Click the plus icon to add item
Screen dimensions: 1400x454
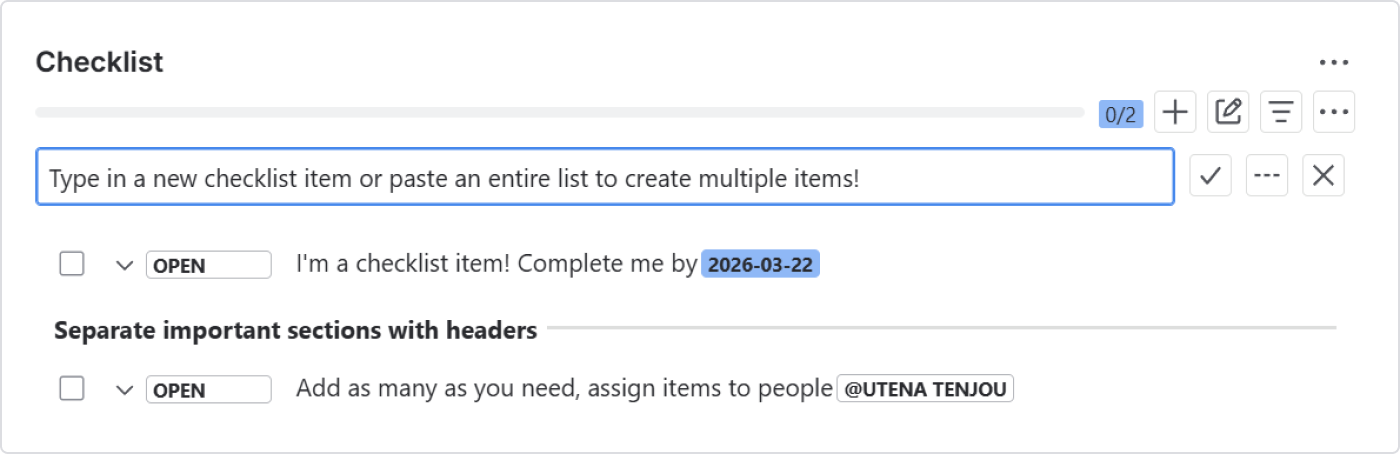tap(1175, 112)
